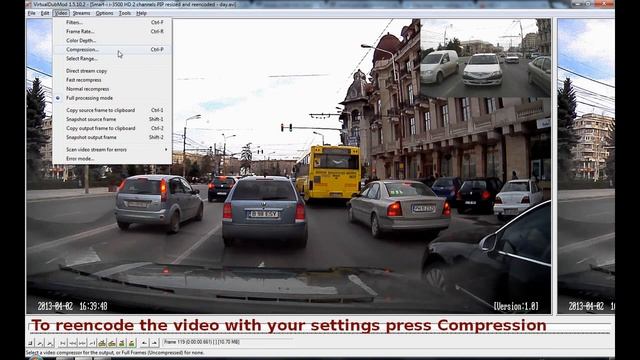Expand Scan video stream for errors submenu
640x360 pixels.
point(112,150)
